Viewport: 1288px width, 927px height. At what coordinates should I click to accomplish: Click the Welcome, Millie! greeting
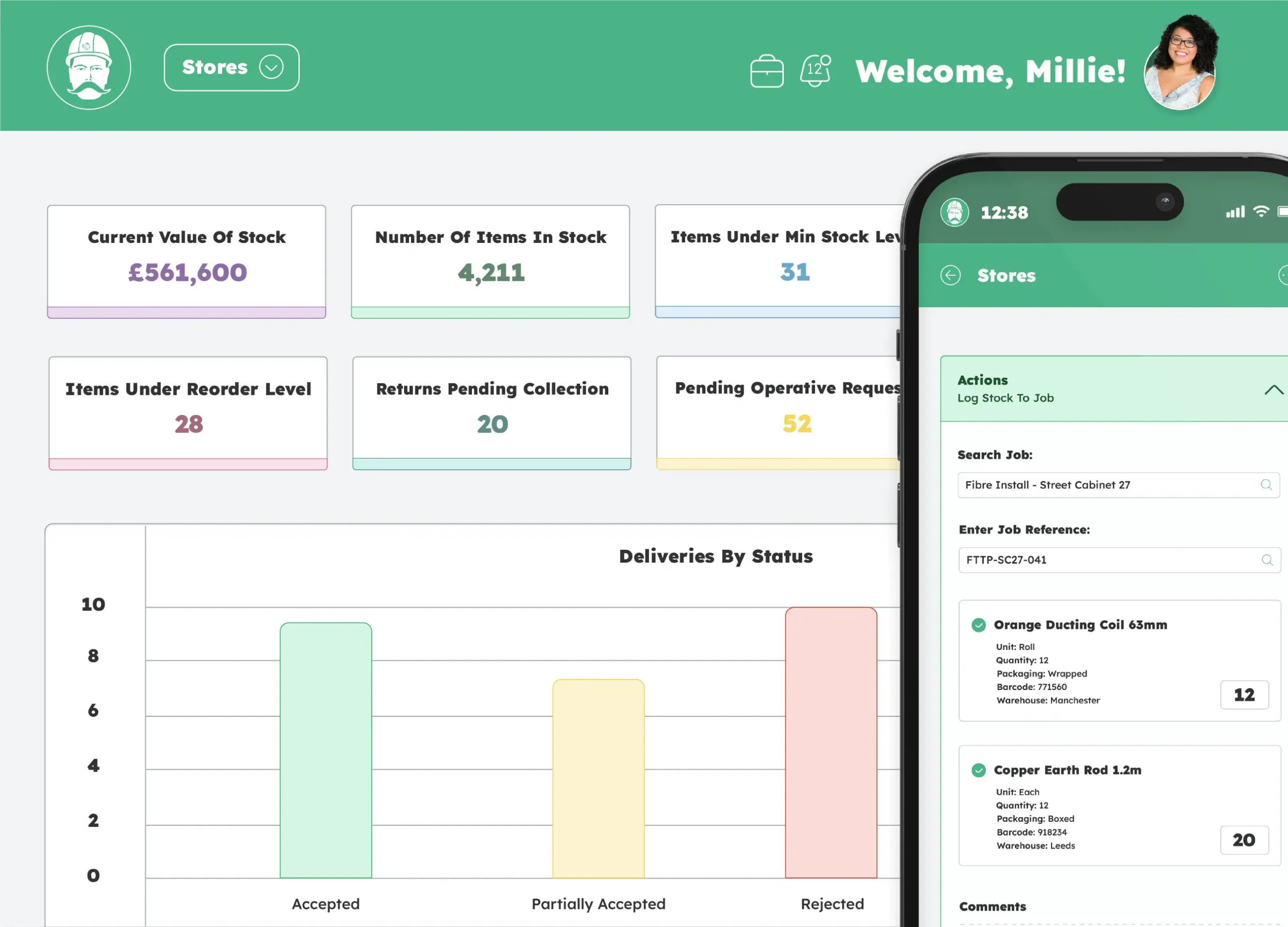991,71
